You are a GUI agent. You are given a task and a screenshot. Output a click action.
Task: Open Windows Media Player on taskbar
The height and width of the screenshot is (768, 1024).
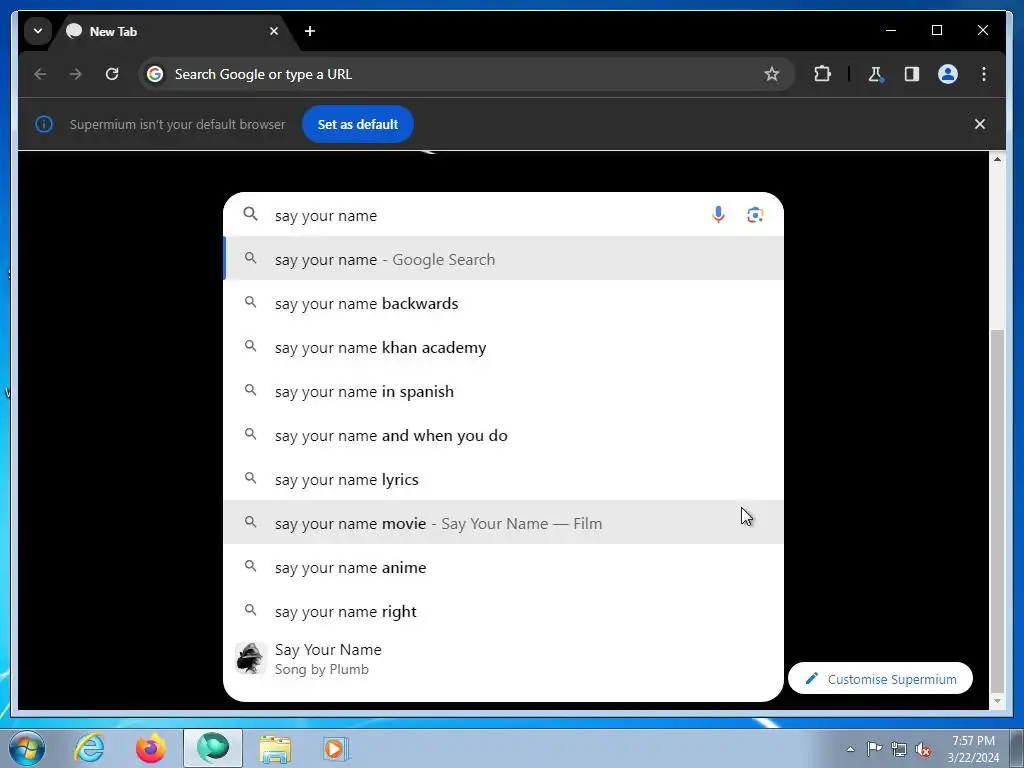pyautogui.click(x=336, y=748)
